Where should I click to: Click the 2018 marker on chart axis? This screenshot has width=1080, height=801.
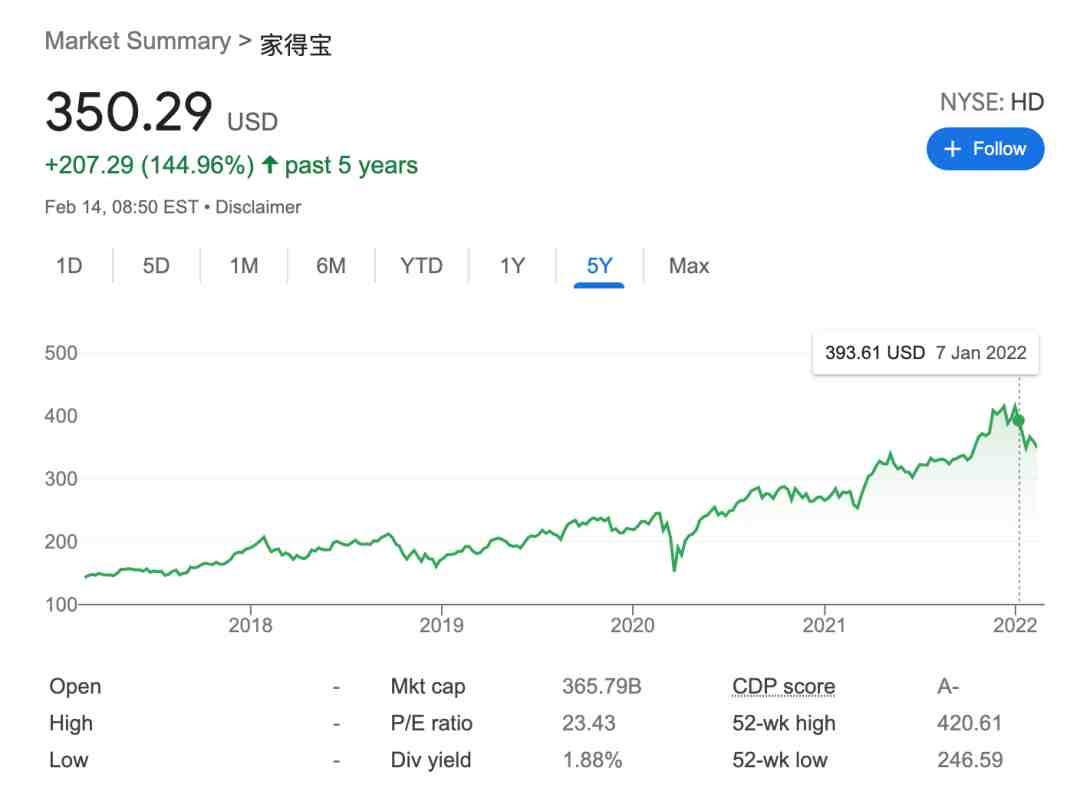250,625
